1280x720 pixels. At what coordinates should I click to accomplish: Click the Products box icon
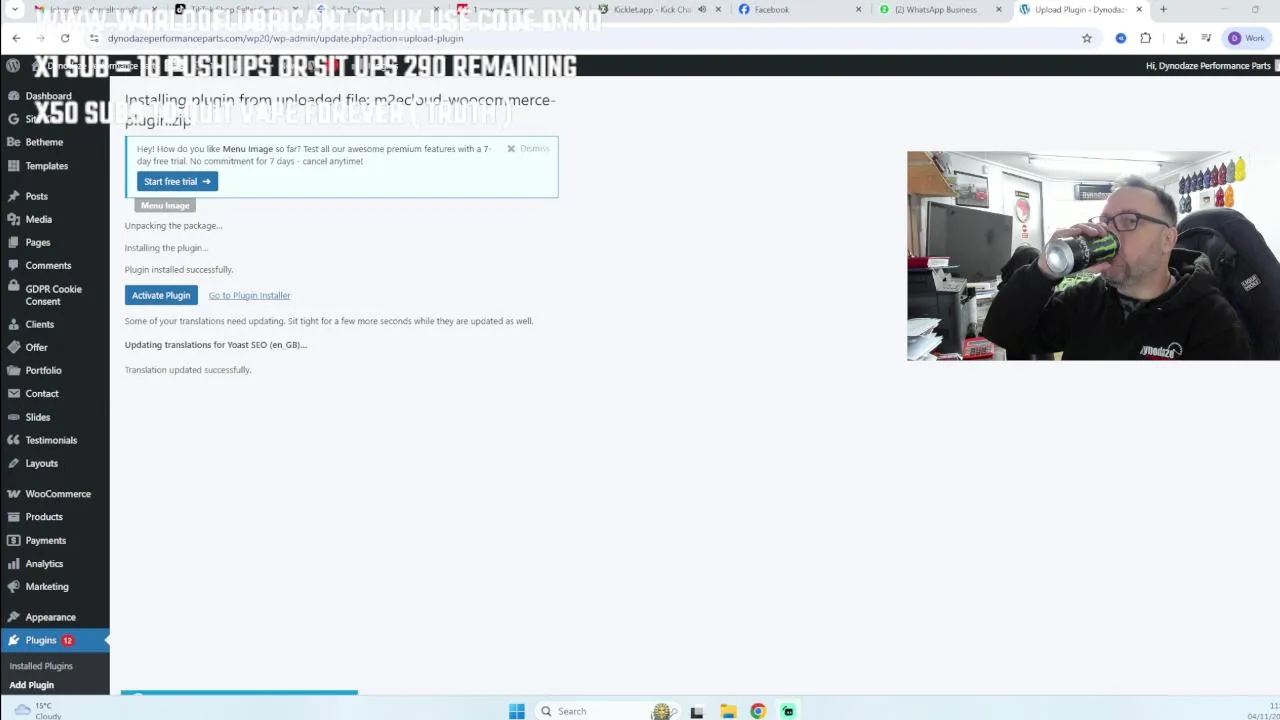click(x=13, y=517)
